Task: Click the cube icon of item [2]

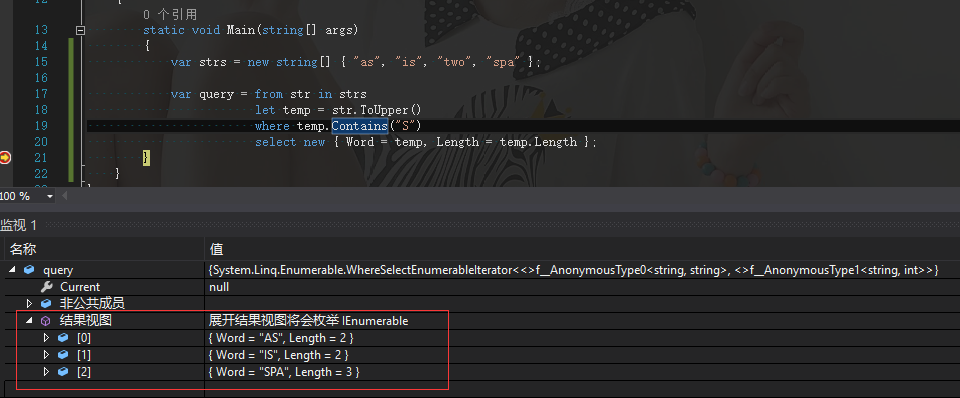Action: [63, 372]
